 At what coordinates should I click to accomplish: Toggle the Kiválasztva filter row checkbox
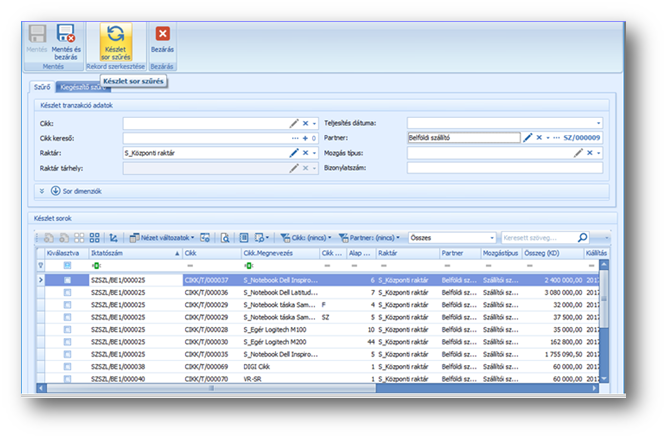[x=68, y=267]
